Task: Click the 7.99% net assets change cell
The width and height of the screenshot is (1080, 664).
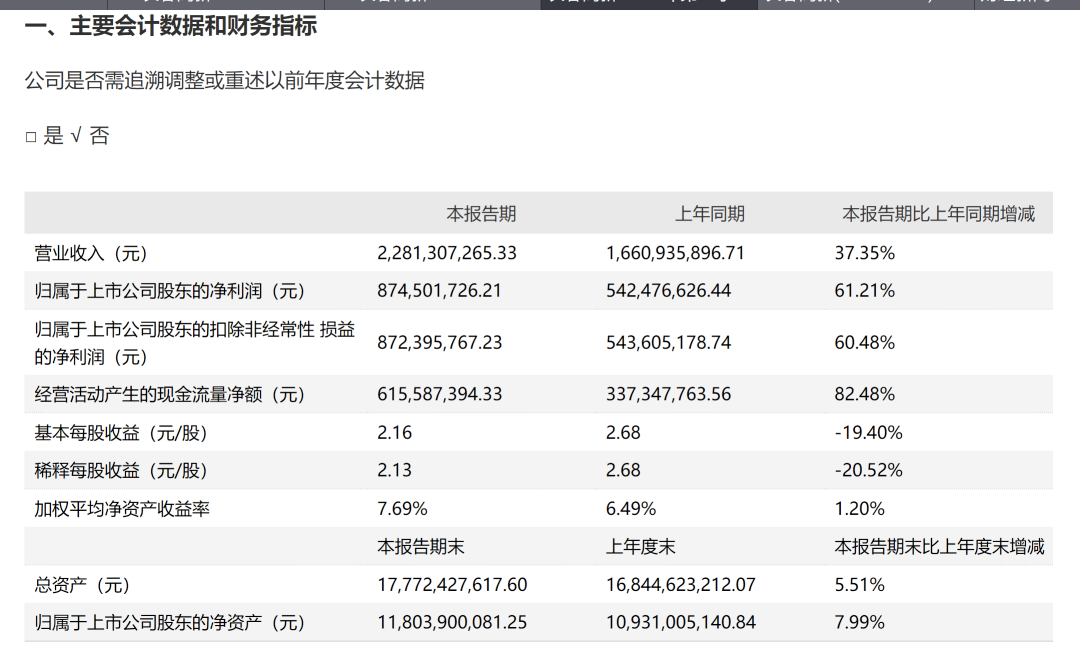Action: pyautogui.click(x=859, y=623)
